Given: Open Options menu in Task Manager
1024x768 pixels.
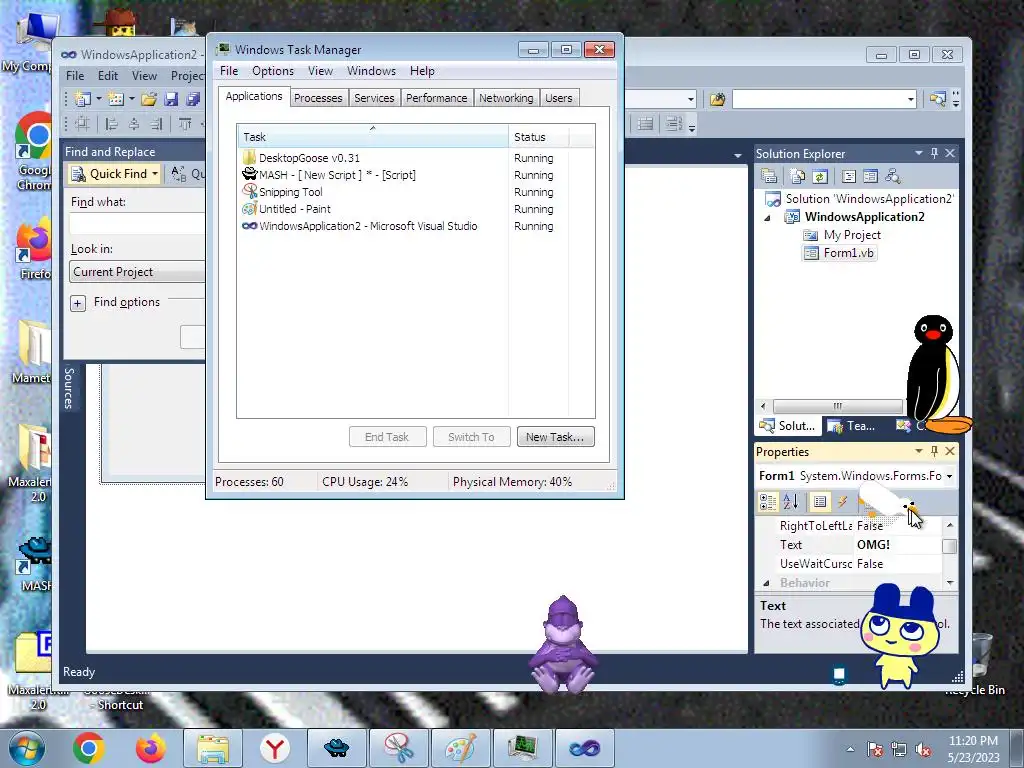Looking at the screenshot, I should click(x=273, y=71).
